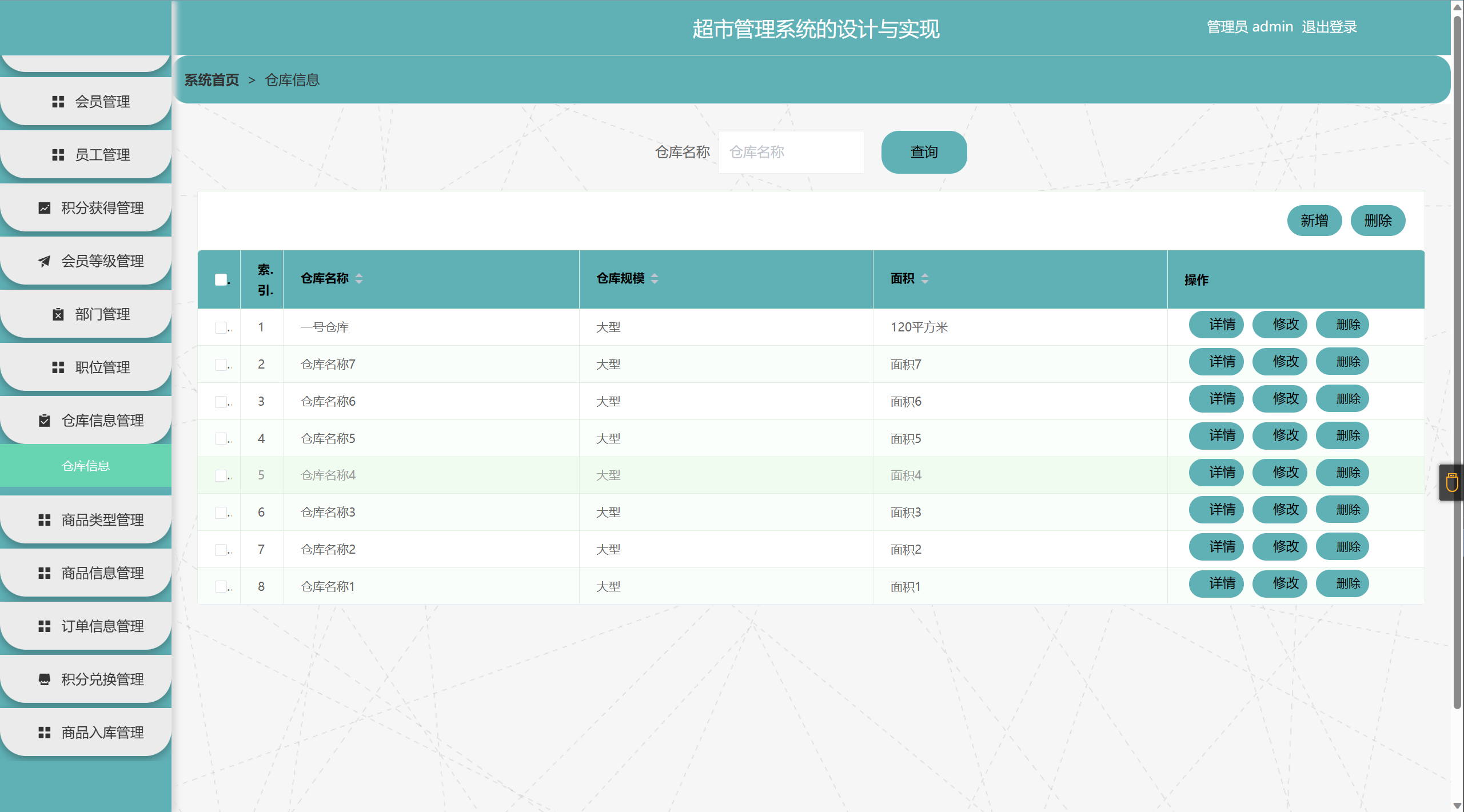Click the 职位管理 grid icon

click(x=58, y=367)
